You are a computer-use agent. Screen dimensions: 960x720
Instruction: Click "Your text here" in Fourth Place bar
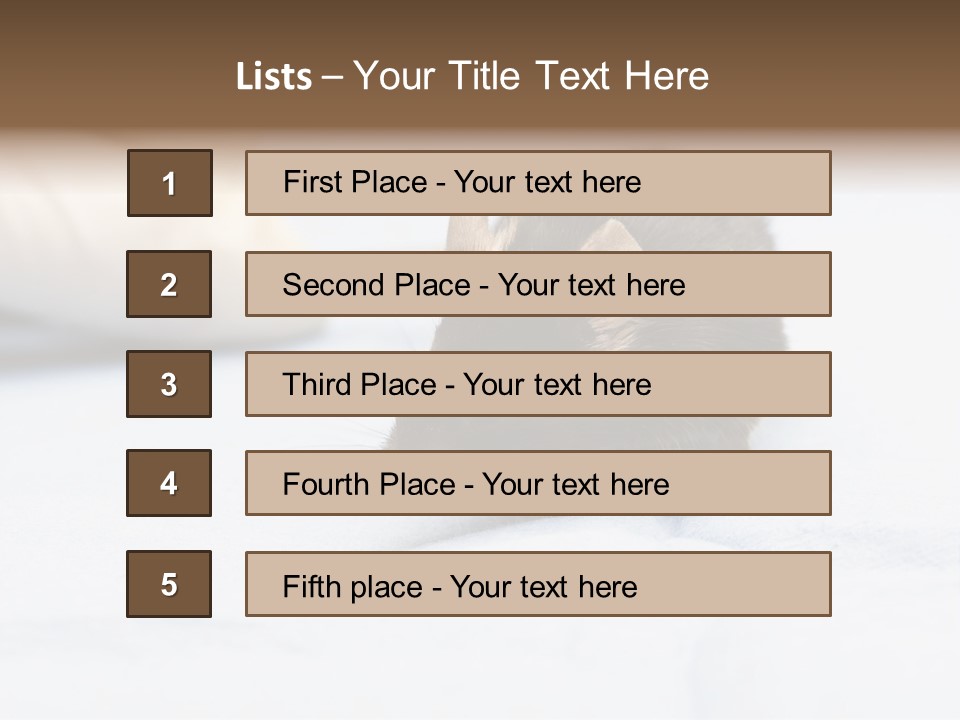tap(575, 485)
